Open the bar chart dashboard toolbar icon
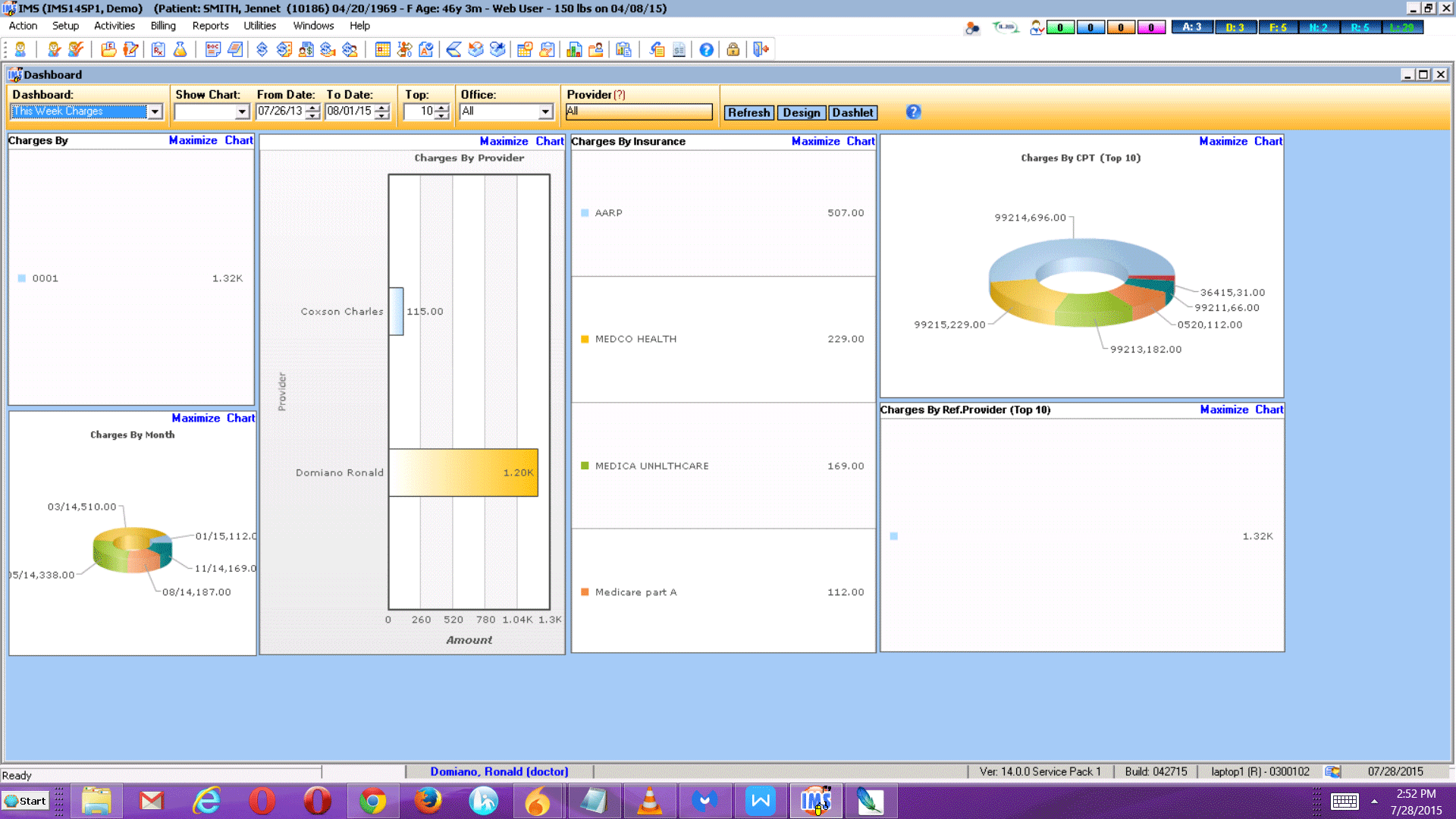 (x=574, y=50)
